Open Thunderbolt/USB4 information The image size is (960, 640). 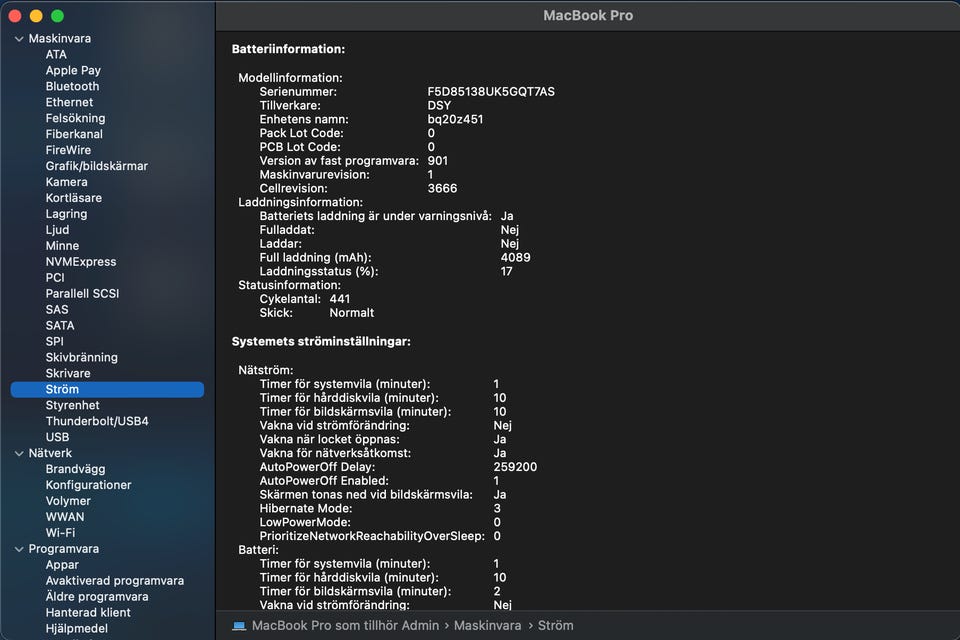pyautogui.click(x=97, y=421)
